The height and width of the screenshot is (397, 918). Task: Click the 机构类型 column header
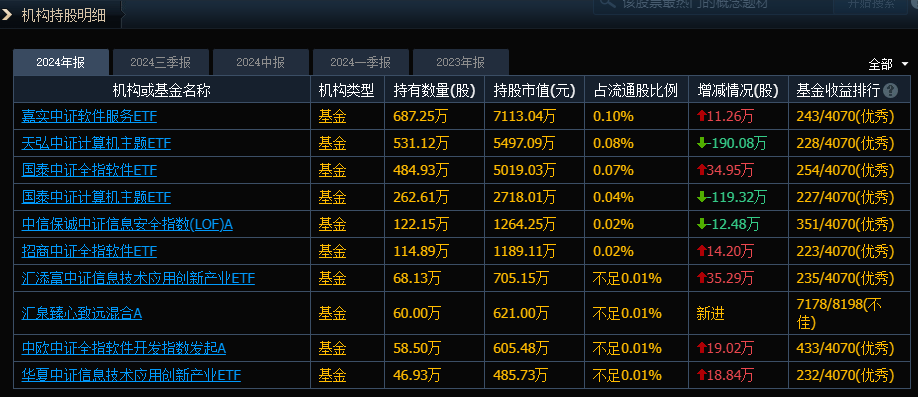347,90
